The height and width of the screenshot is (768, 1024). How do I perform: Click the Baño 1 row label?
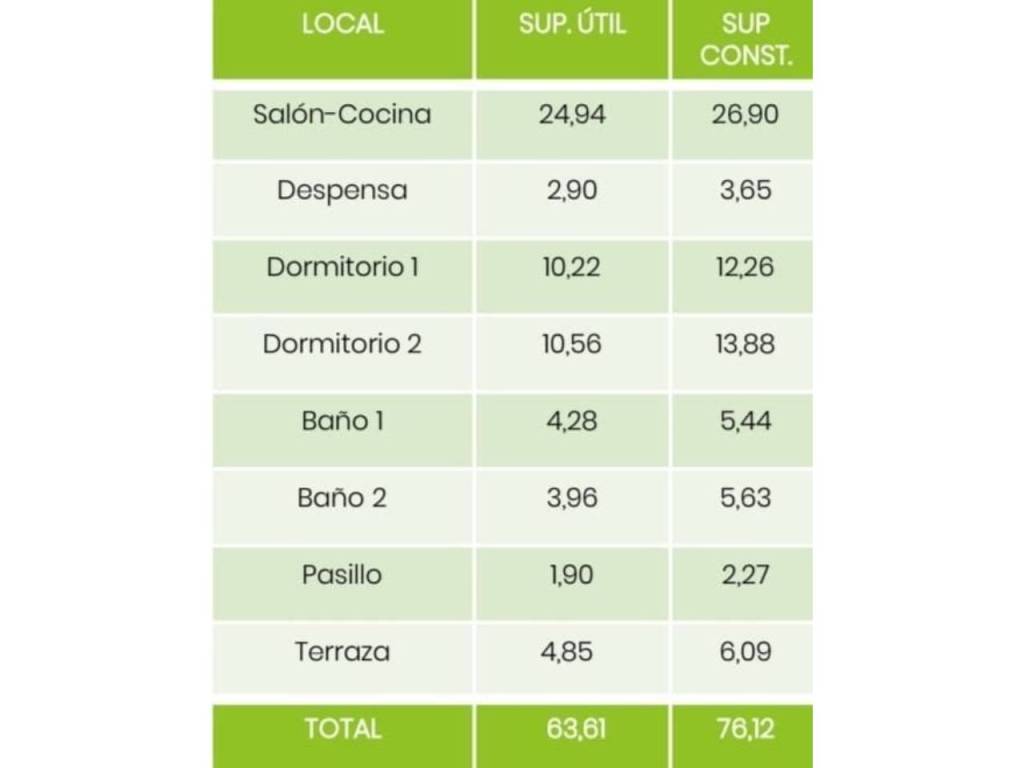click(342, 421)
